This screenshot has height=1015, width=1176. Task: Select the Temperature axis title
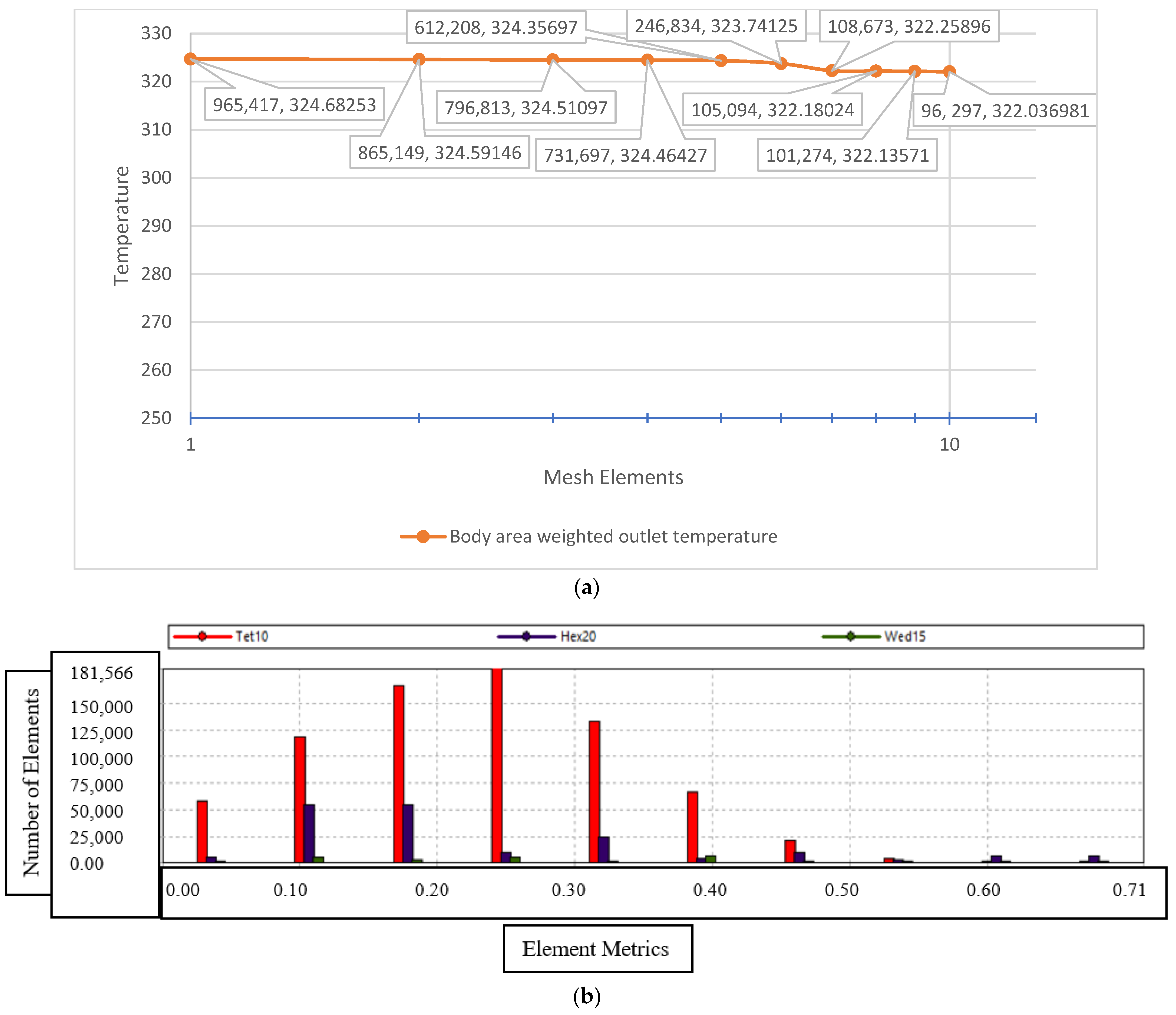121,225
